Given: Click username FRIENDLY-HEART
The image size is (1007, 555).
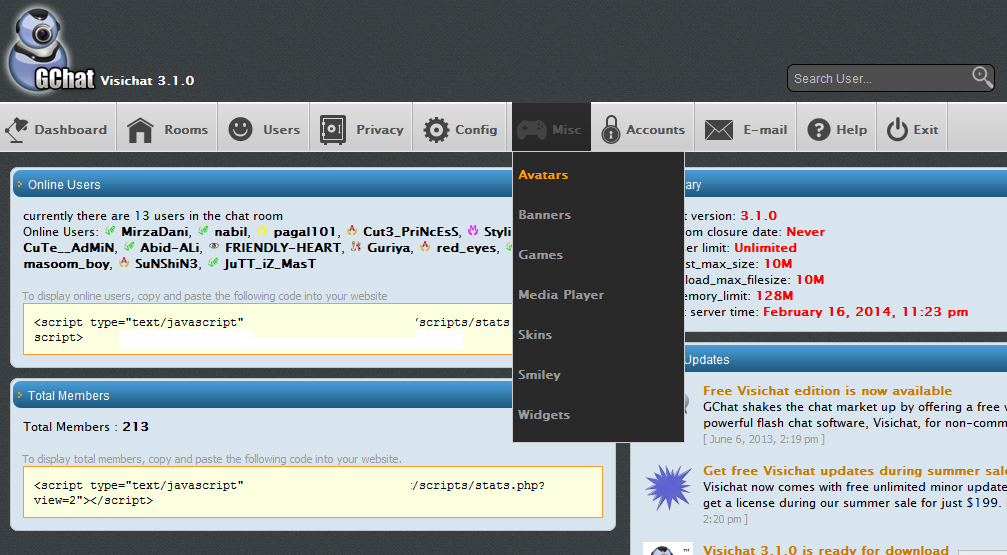Looking at the screenshot, I should (x=283, y=247).
